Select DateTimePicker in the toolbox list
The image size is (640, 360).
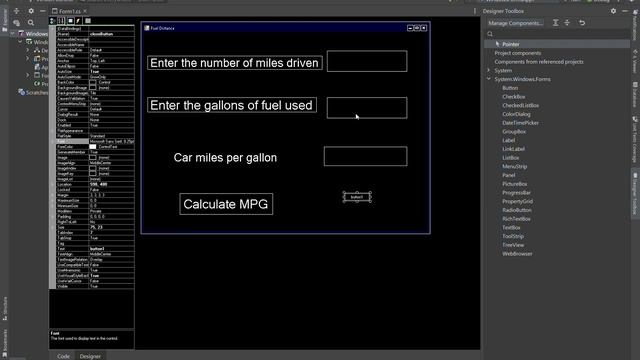click(x=520, y=123)
